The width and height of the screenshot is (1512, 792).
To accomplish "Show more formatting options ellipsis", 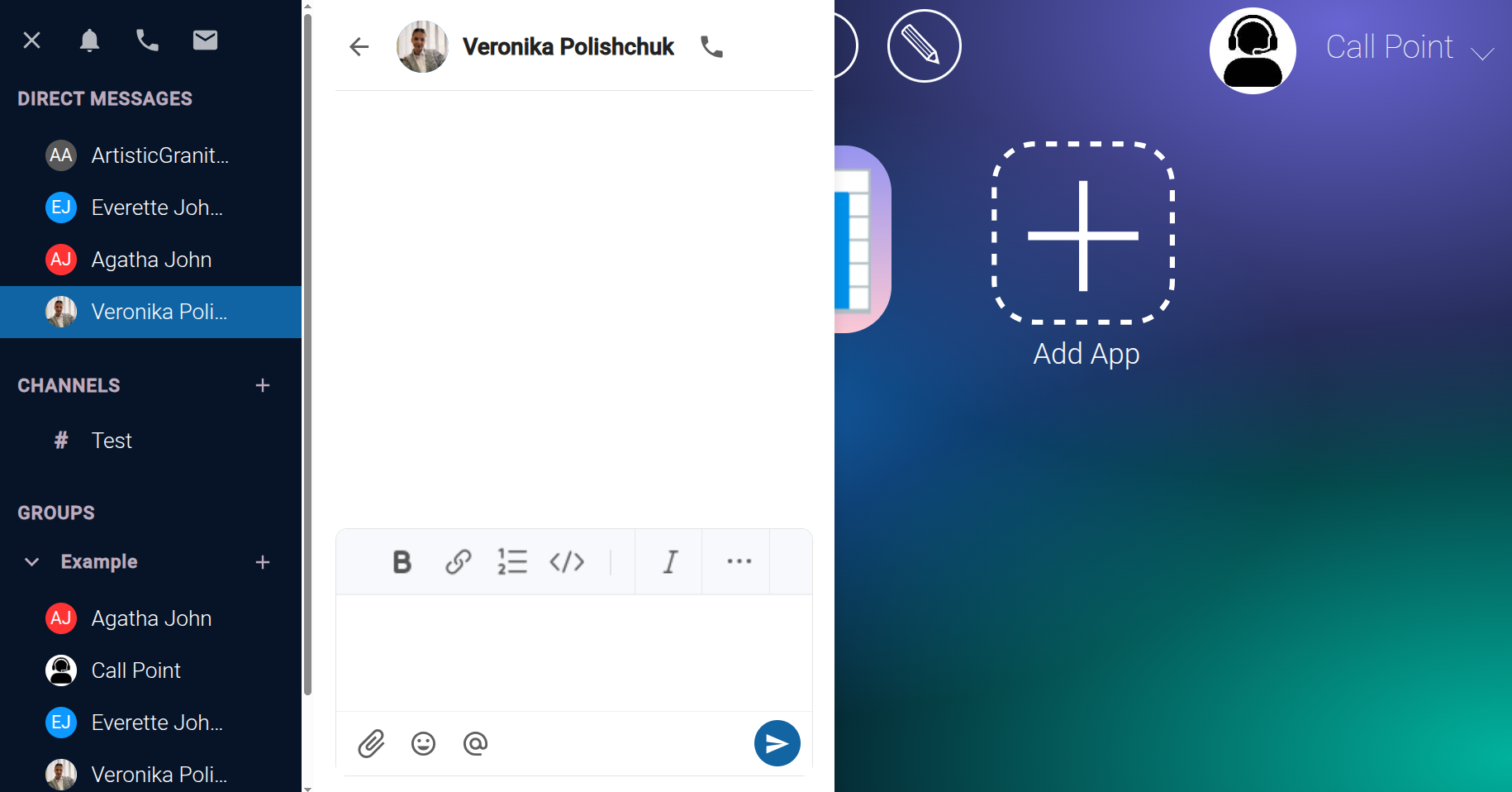I will pos(739,561).
